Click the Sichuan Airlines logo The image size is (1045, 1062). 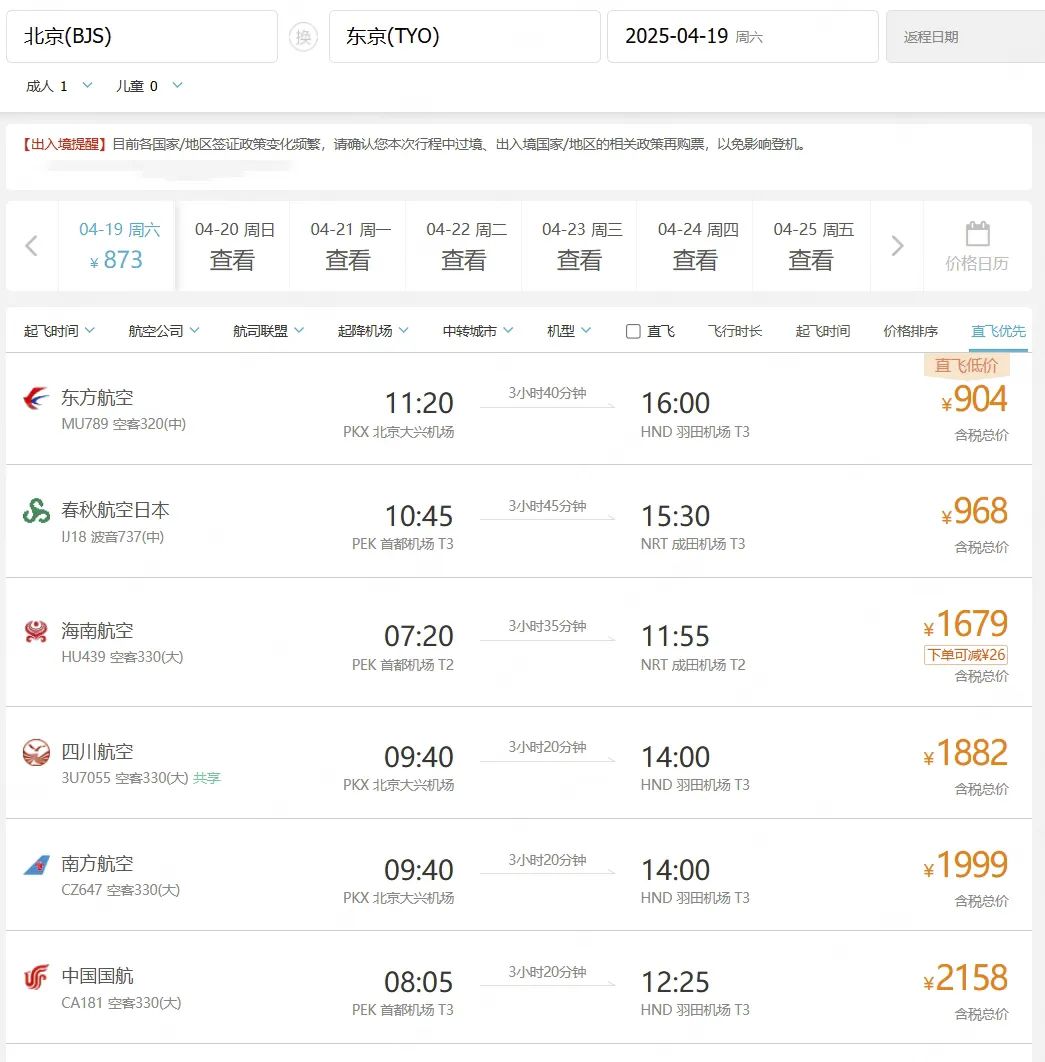pyautogui.click(x=36, y=753)
